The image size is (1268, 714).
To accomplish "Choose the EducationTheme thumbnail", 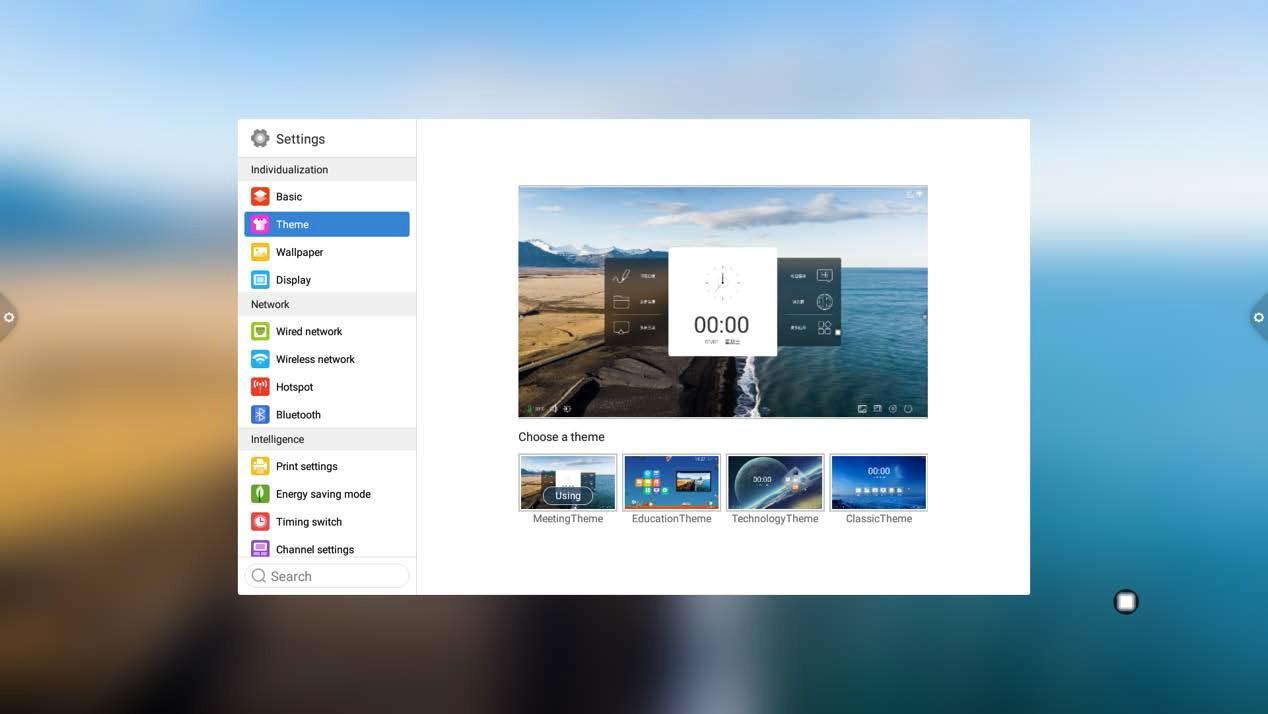I will click(671, 482).
